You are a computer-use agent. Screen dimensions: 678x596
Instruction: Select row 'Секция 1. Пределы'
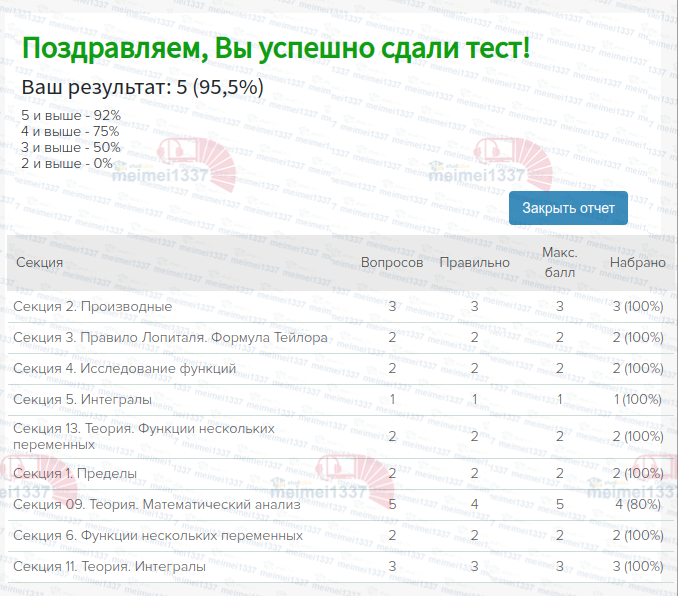coord(341,474)
